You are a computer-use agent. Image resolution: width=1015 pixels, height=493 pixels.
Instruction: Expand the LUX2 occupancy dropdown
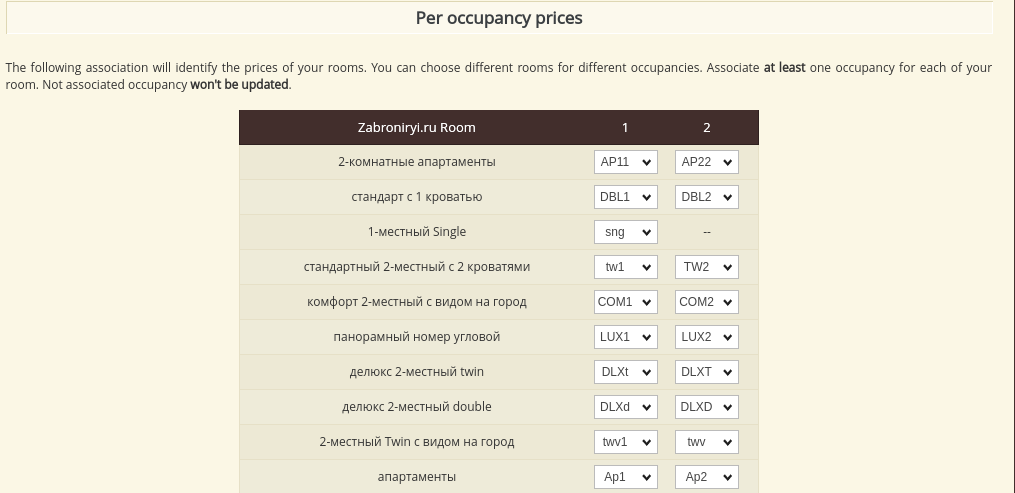coord(707,337)
